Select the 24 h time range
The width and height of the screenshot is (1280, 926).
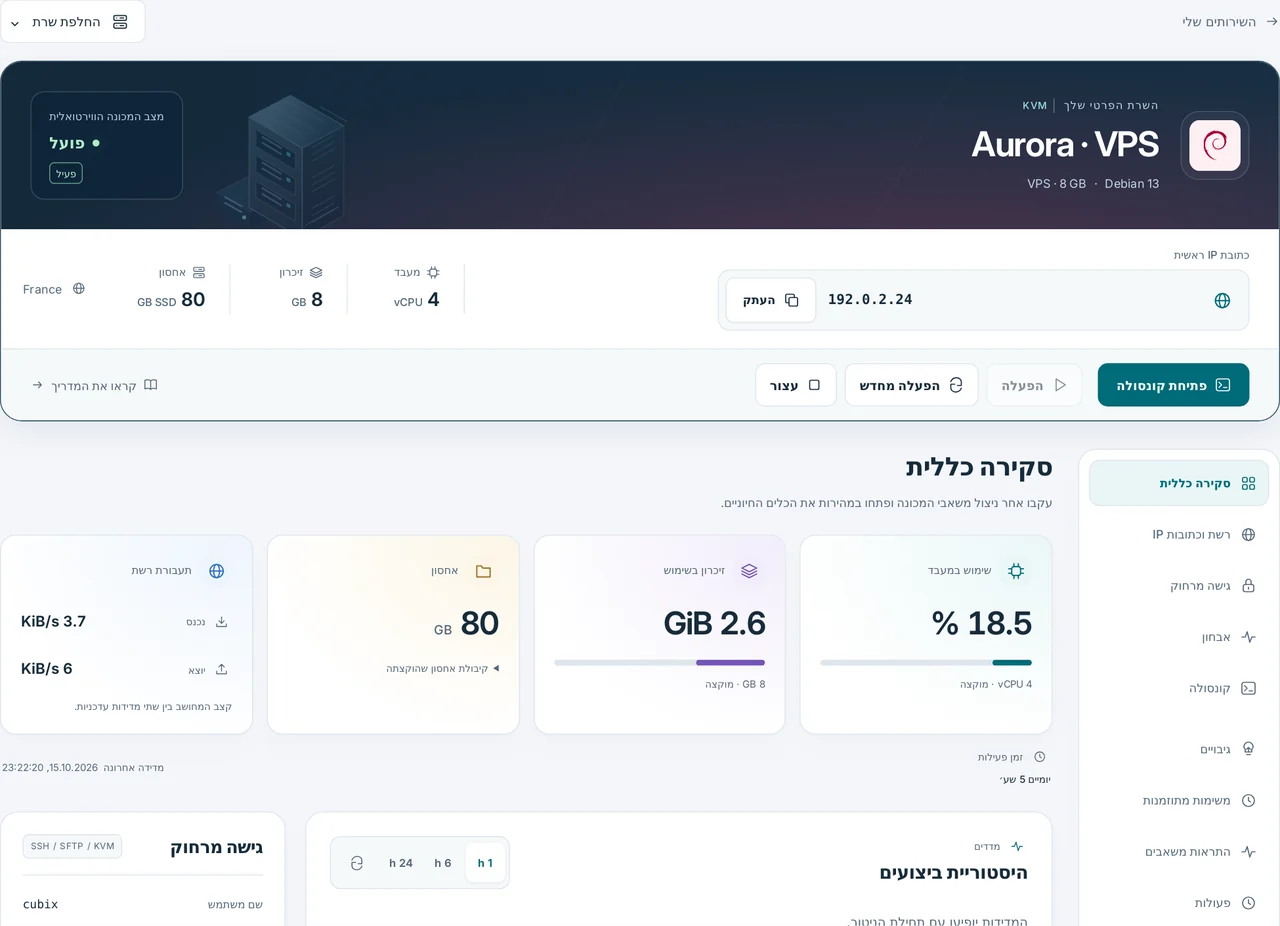click(x=401, y=863)
